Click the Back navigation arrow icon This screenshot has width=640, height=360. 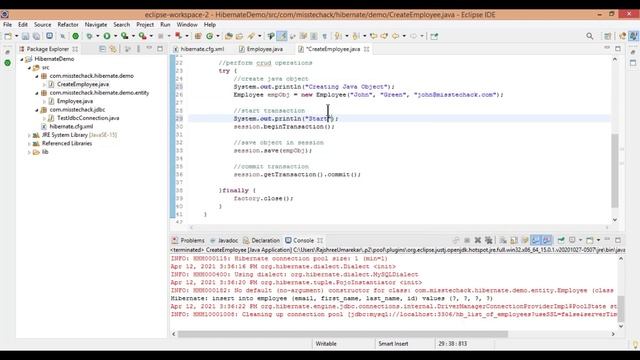click(x=396, y=36)
